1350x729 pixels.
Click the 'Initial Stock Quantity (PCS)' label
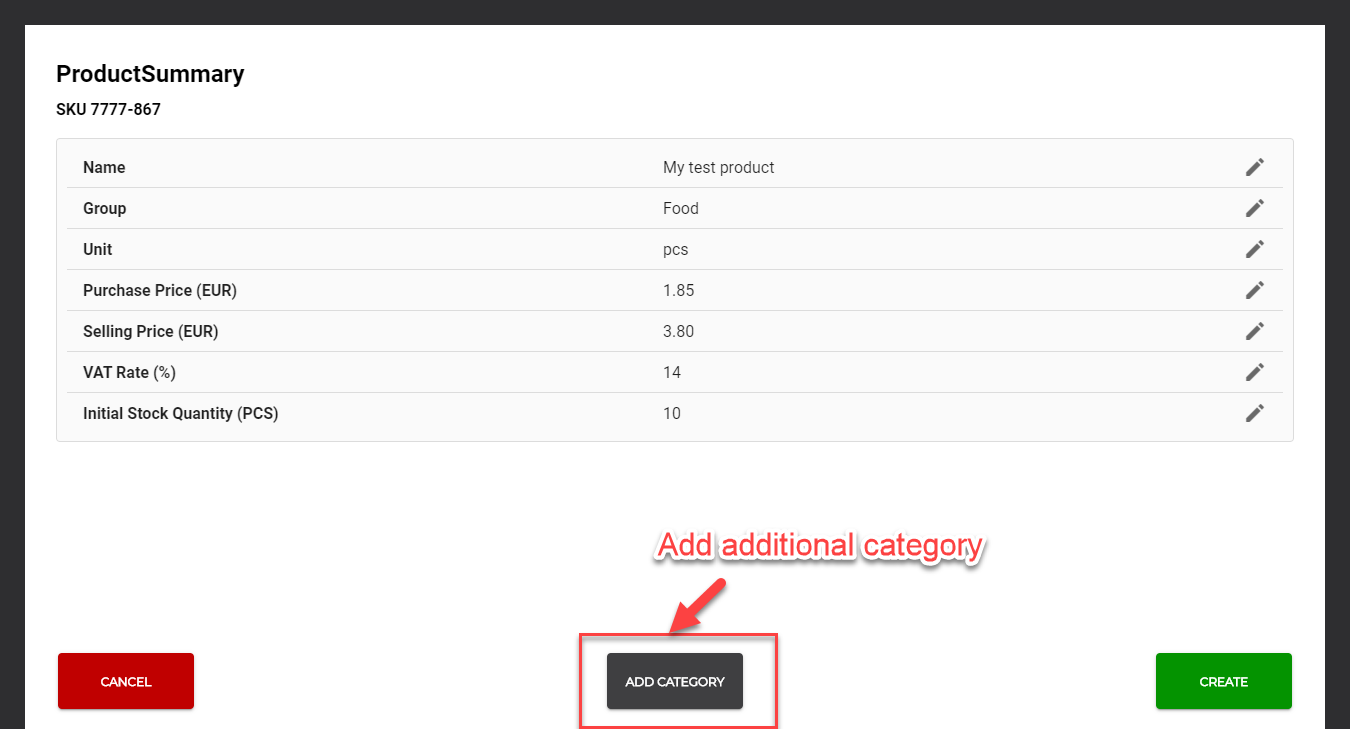click(180, 414)
